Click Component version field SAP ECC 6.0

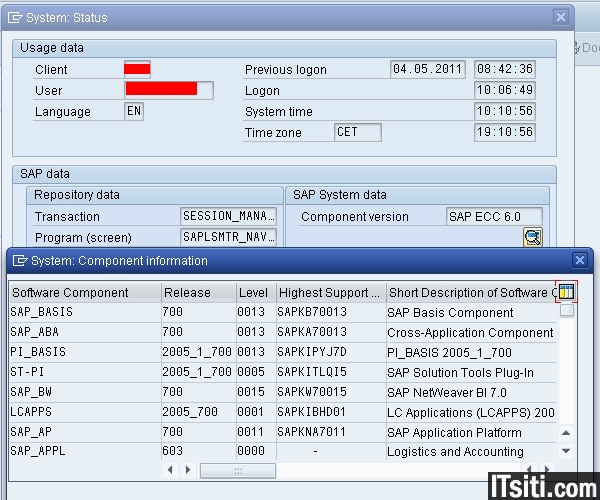[494, 217]
